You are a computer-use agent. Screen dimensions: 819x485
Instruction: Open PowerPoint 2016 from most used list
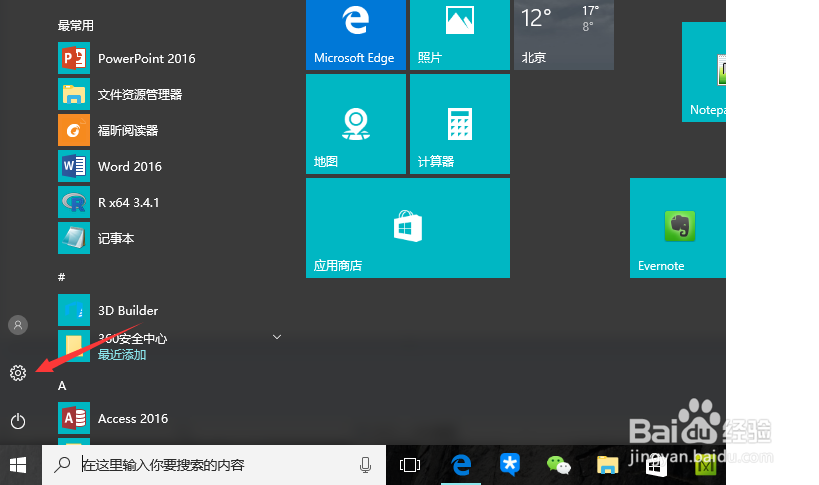click(127, 58)
